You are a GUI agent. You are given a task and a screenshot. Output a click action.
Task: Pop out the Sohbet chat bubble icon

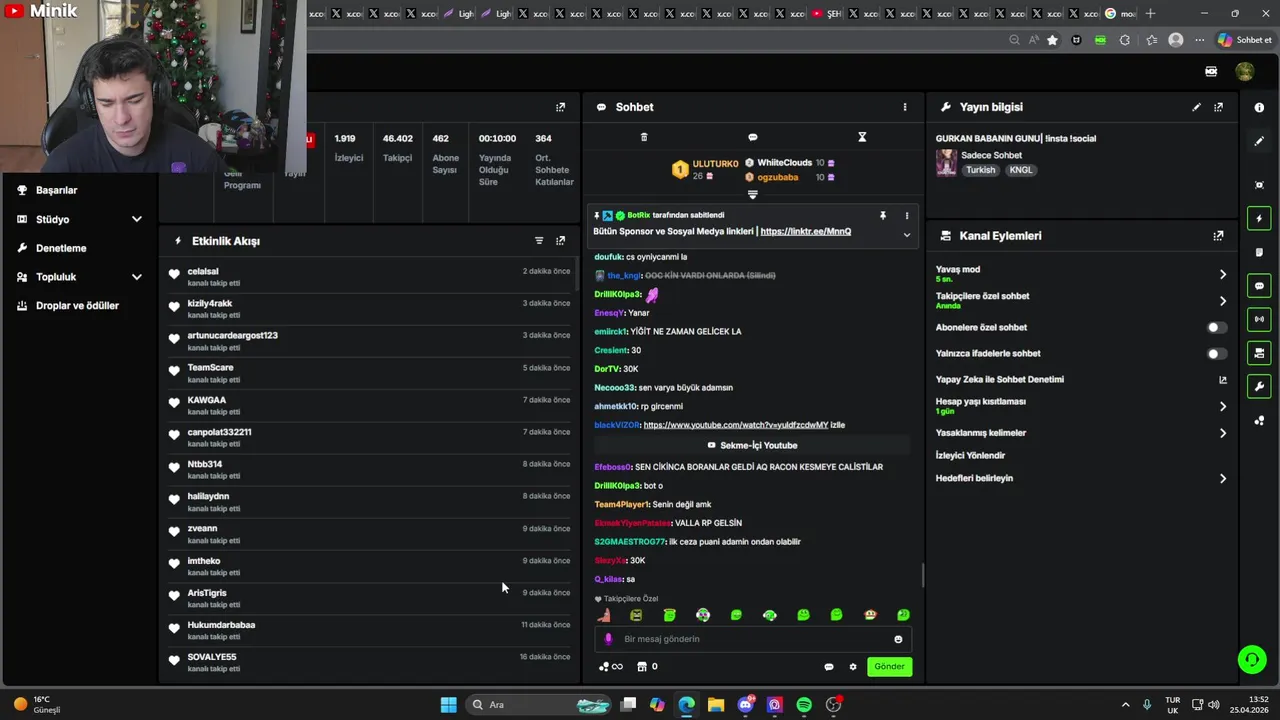click(753, 137)
